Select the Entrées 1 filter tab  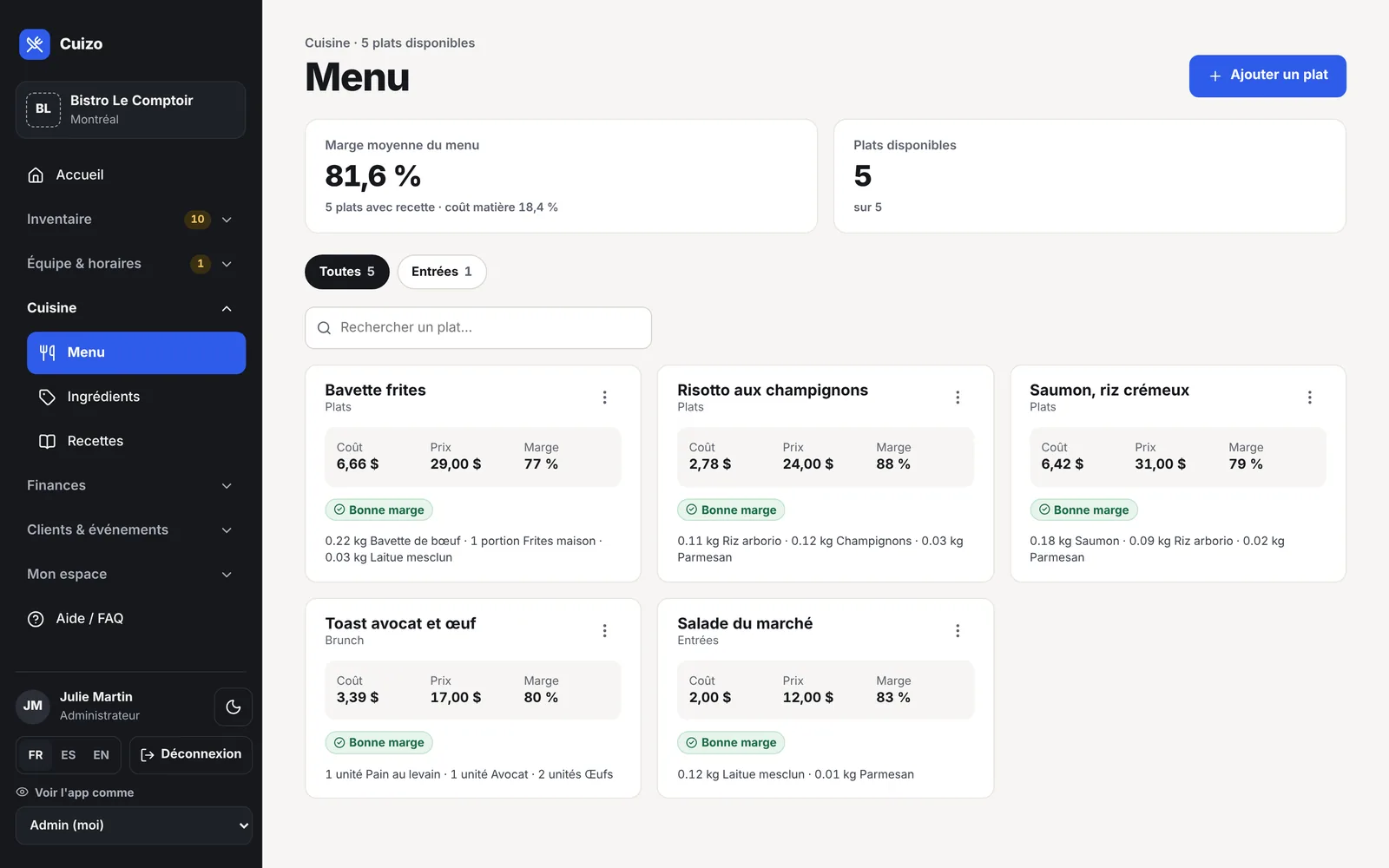pos(442,272)
